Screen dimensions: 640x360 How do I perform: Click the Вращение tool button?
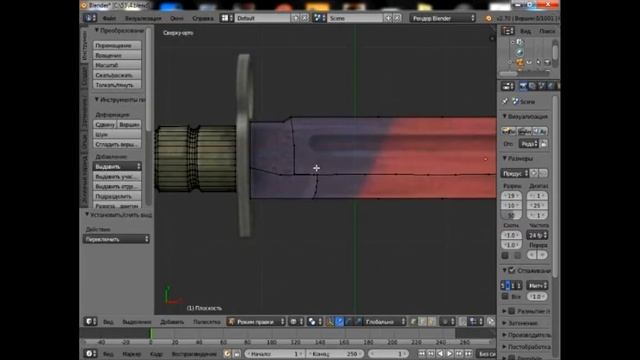click(117, 55)
